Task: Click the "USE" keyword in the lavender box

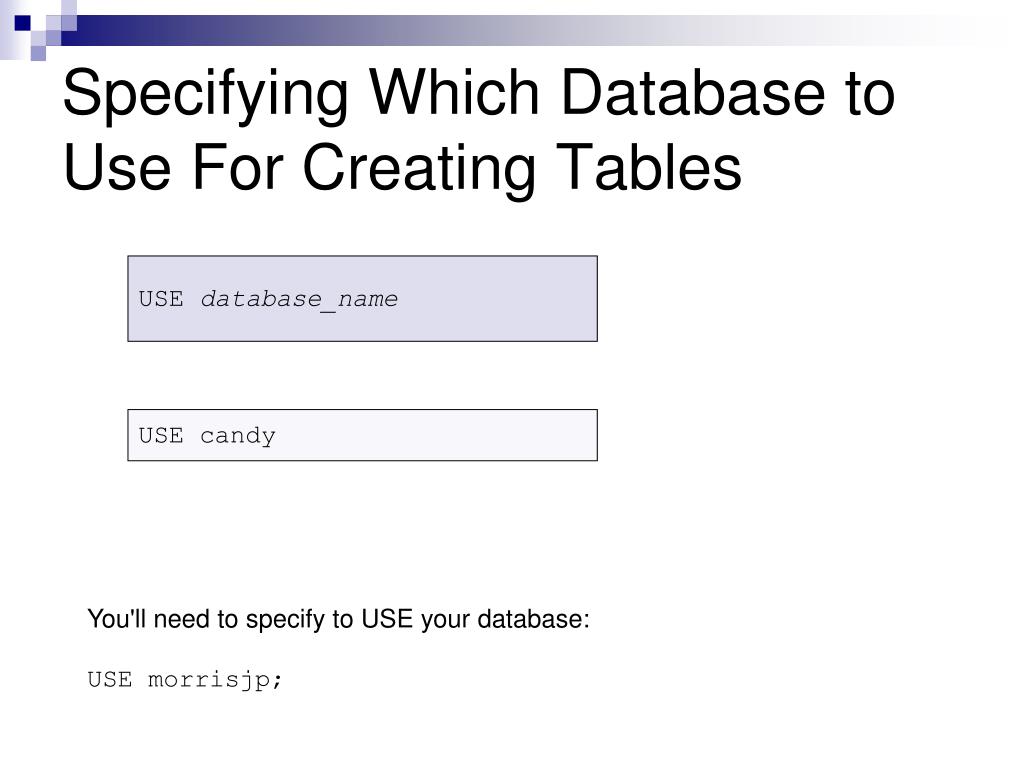Action: pos(161,299)
